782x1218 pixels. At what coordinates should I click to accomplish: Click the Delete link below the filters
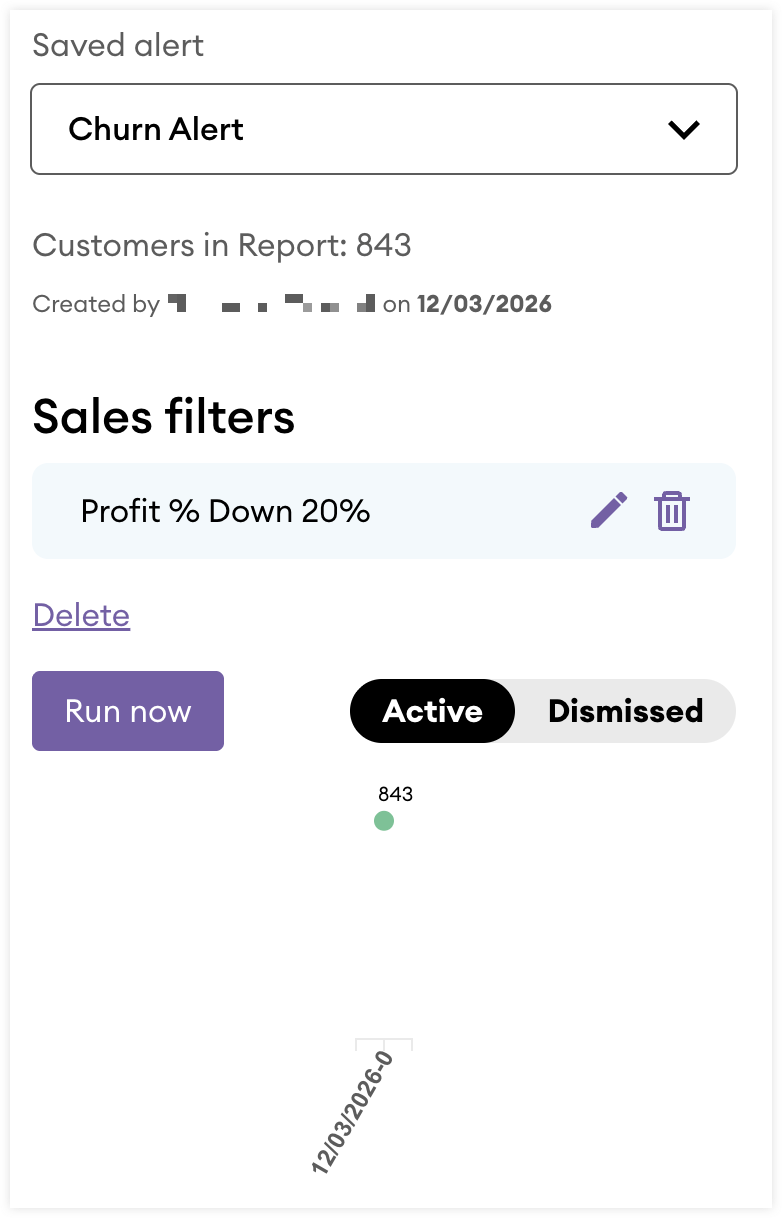coord(81,615)
